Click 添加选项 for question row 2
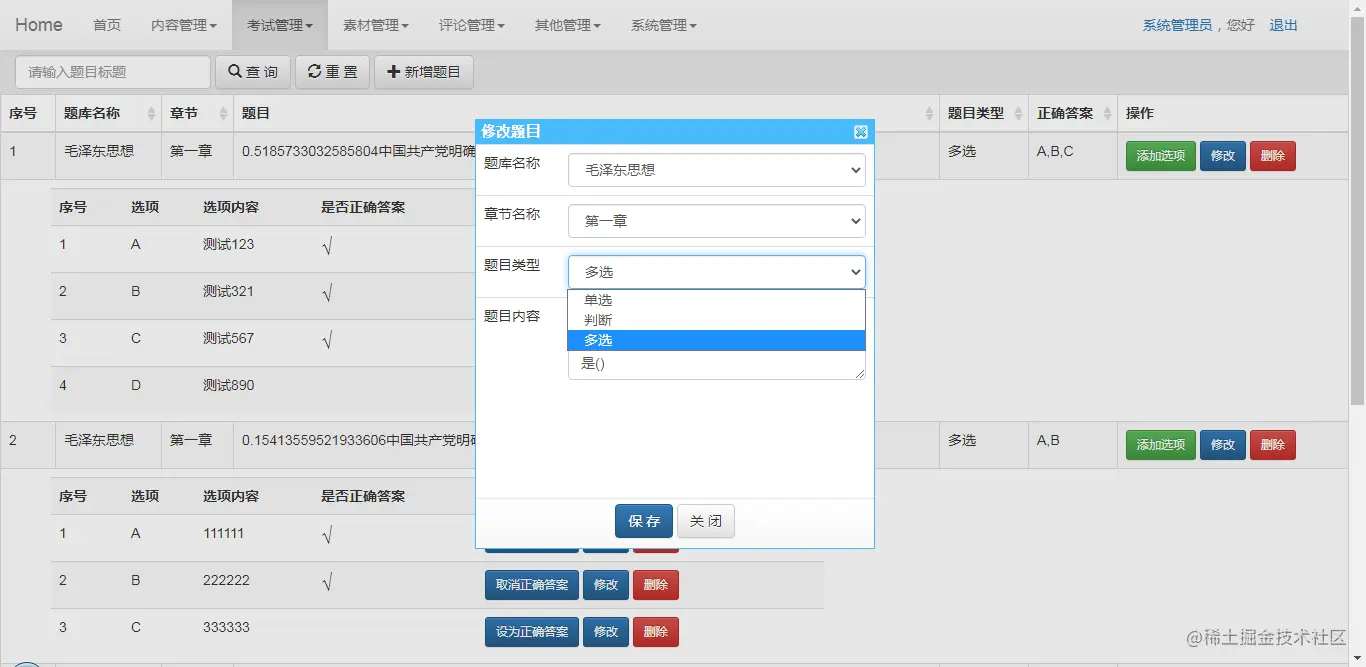The image size is (1366, 667). [x=1161, y=445]
